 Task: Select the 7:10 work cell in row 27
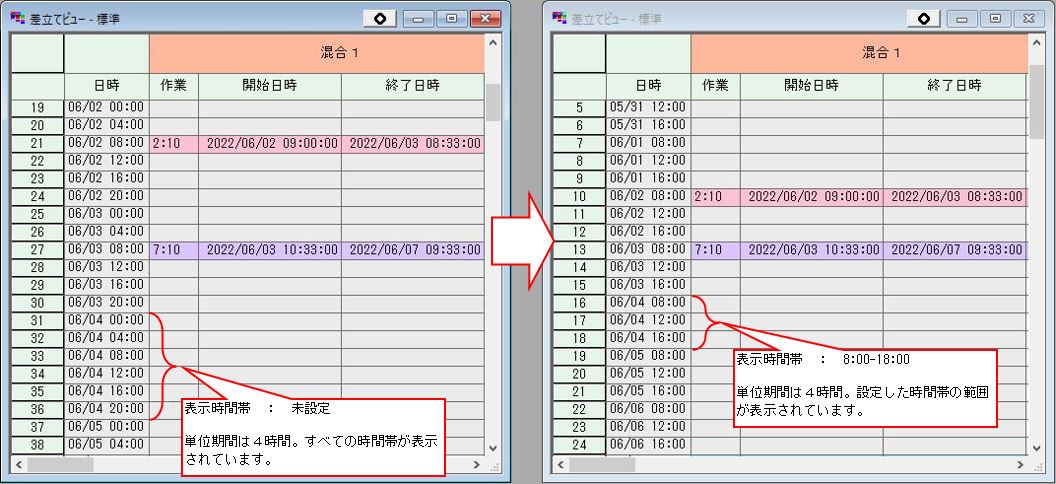174,250
